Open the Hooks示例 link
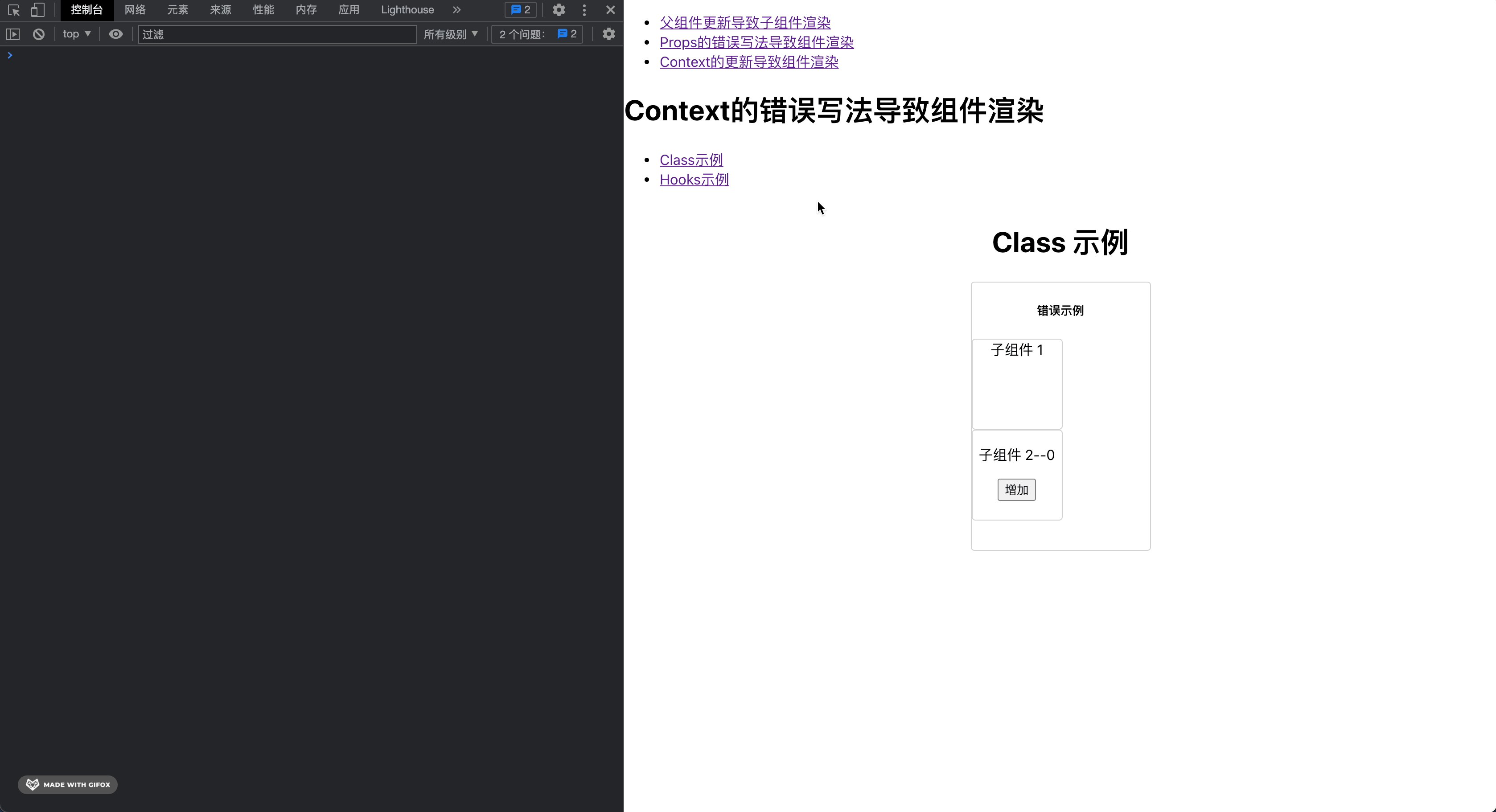Image resolution: width=1496 pixels, height=812 pixels. (x=694, y=180)
